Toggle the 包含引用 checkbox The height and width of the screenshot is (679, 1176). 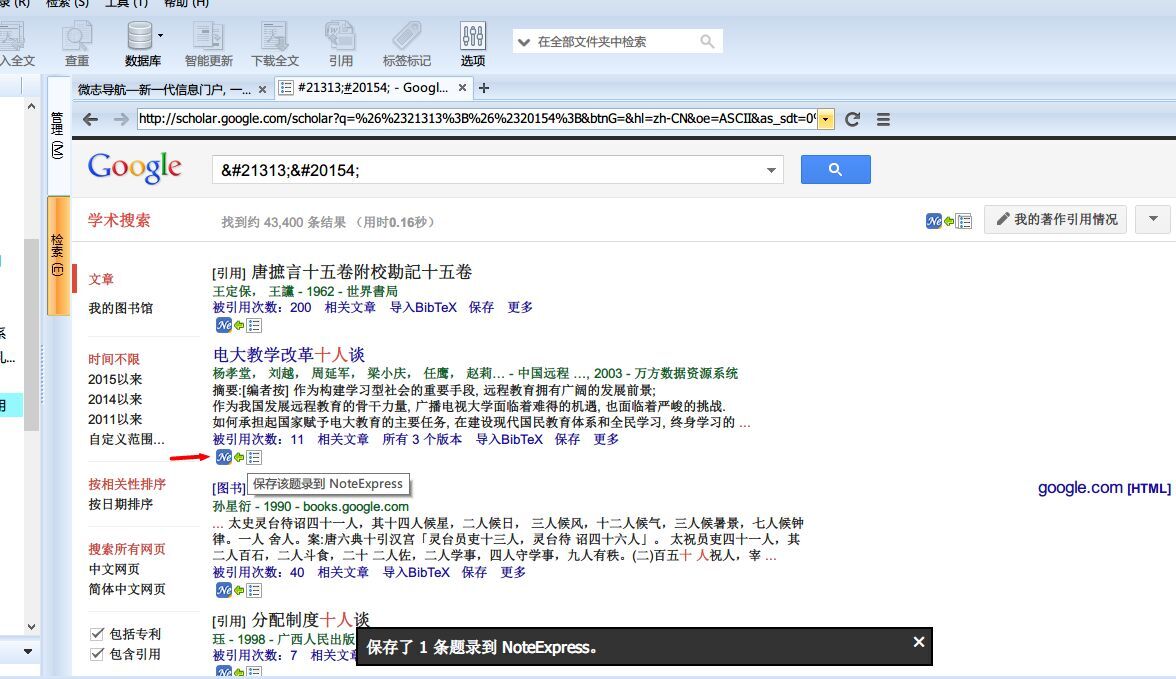tap(97, 654)
